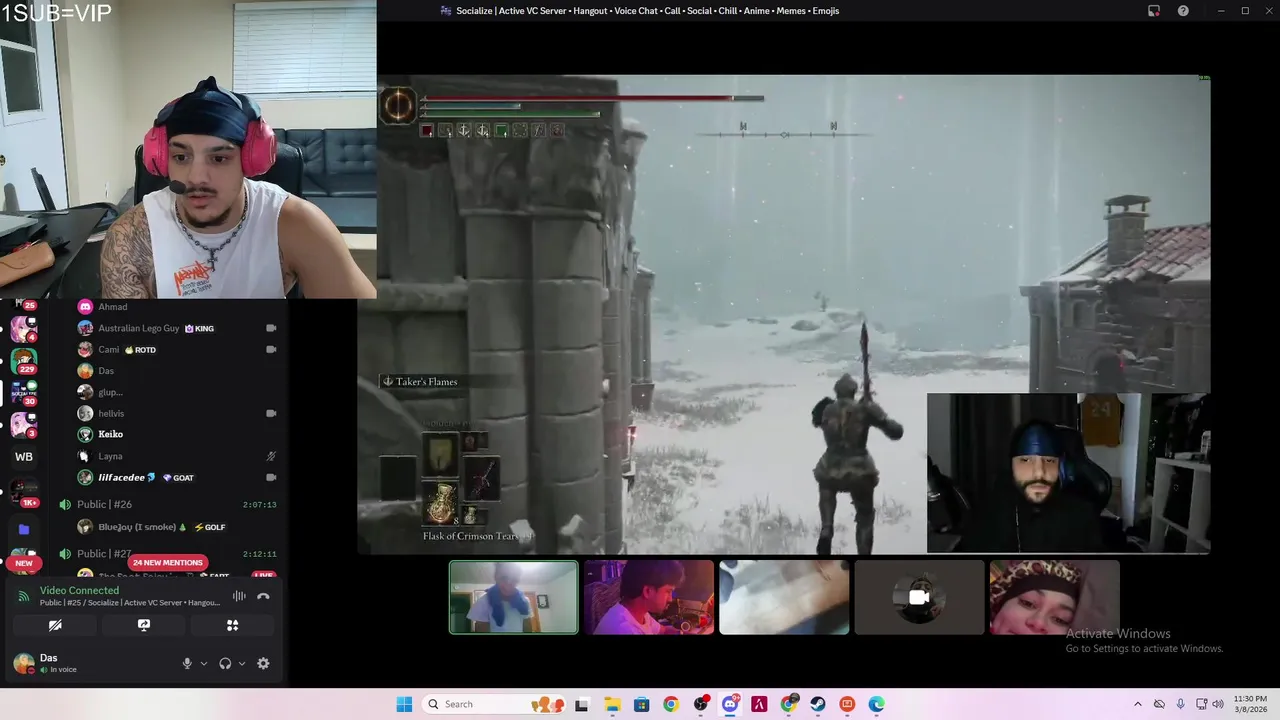The height and width of the screenshot is (720, 1280).
Task: Open server icon with 30 badge
Action: coord(24,392)
